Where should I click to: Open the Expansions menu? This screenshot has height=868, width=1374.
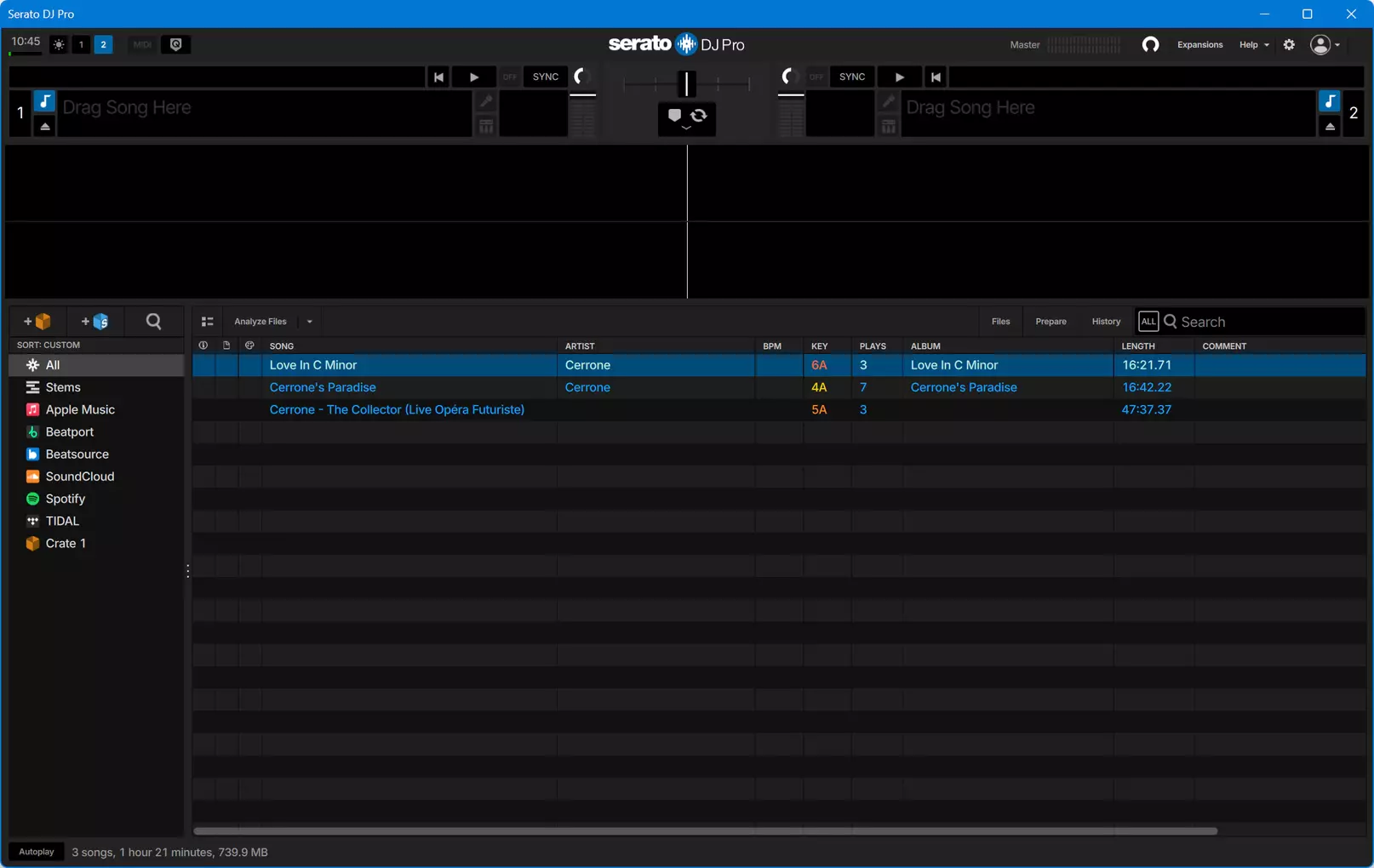pos(1199,44)
